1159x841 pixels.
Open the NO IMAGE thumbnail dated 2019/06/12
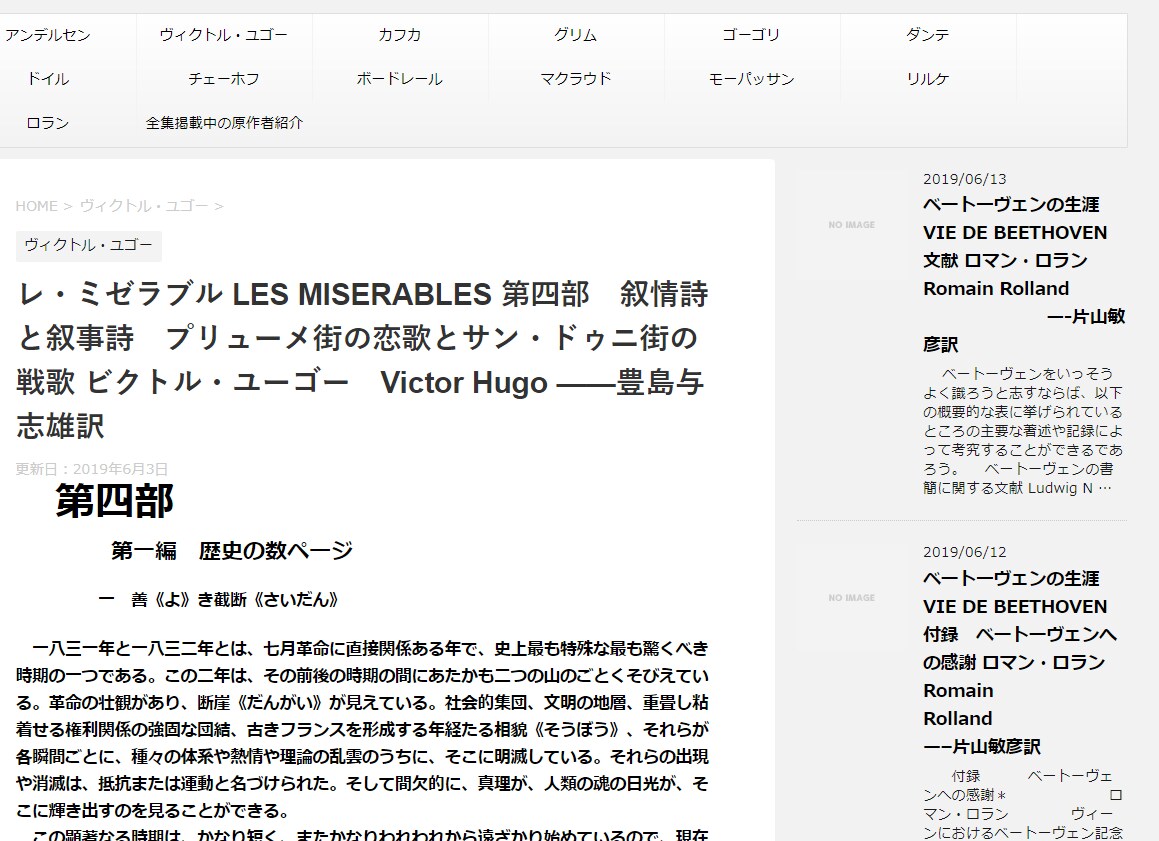852,598
